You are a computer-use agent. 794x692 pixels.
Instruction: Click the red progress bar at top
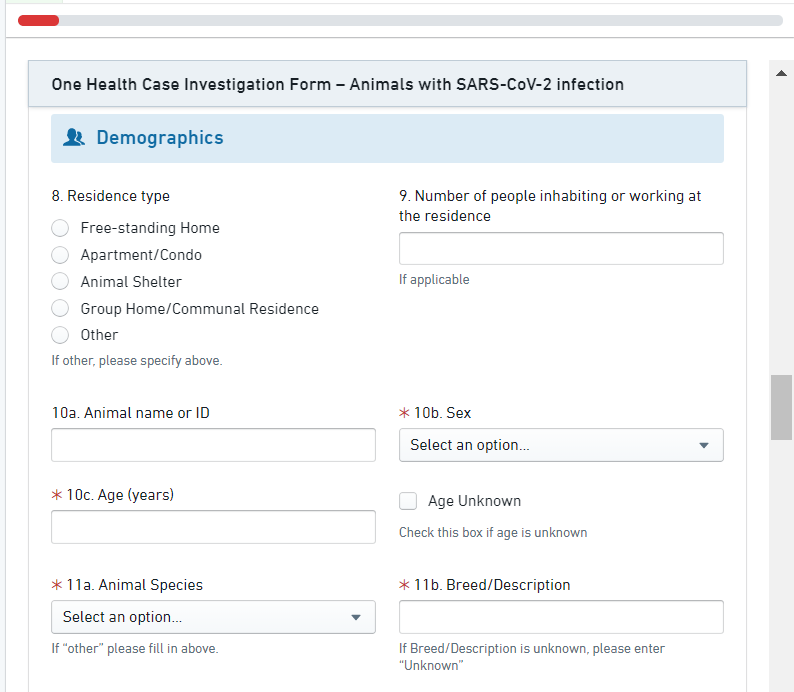(x=39, y=20)
